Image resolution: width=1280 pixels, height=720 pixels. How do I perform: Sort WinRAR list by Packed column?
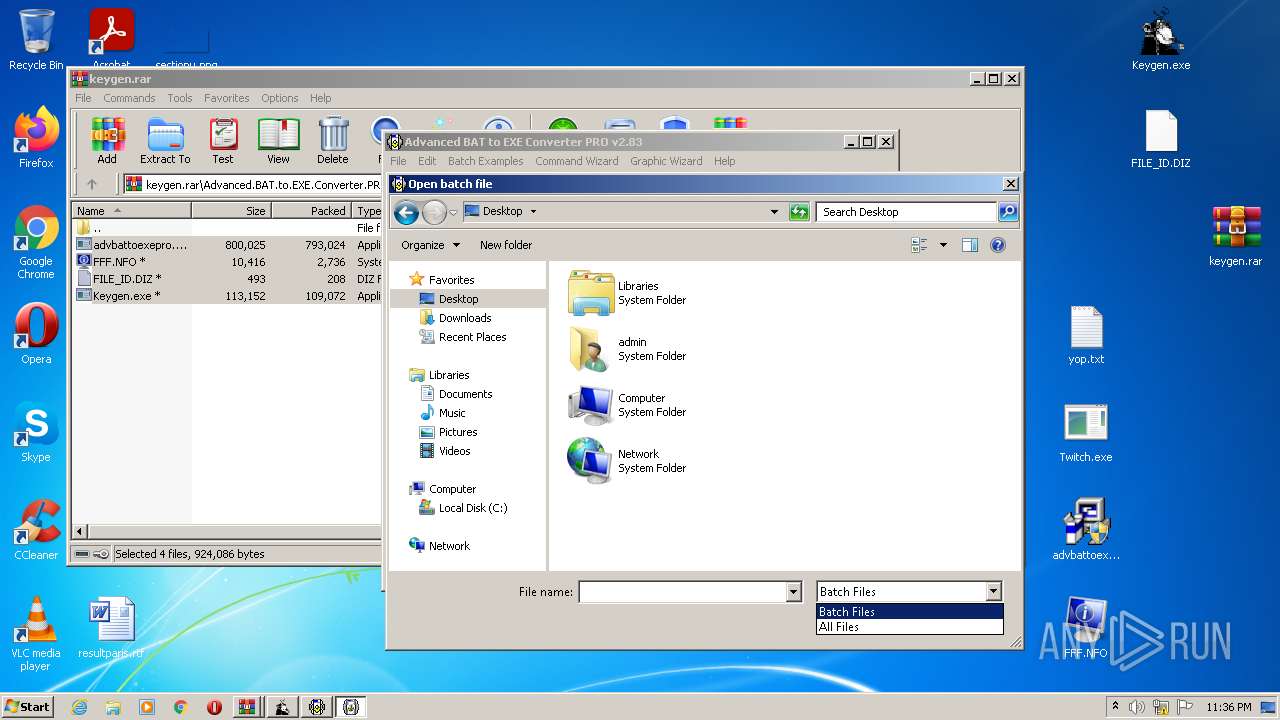(311, 211)
